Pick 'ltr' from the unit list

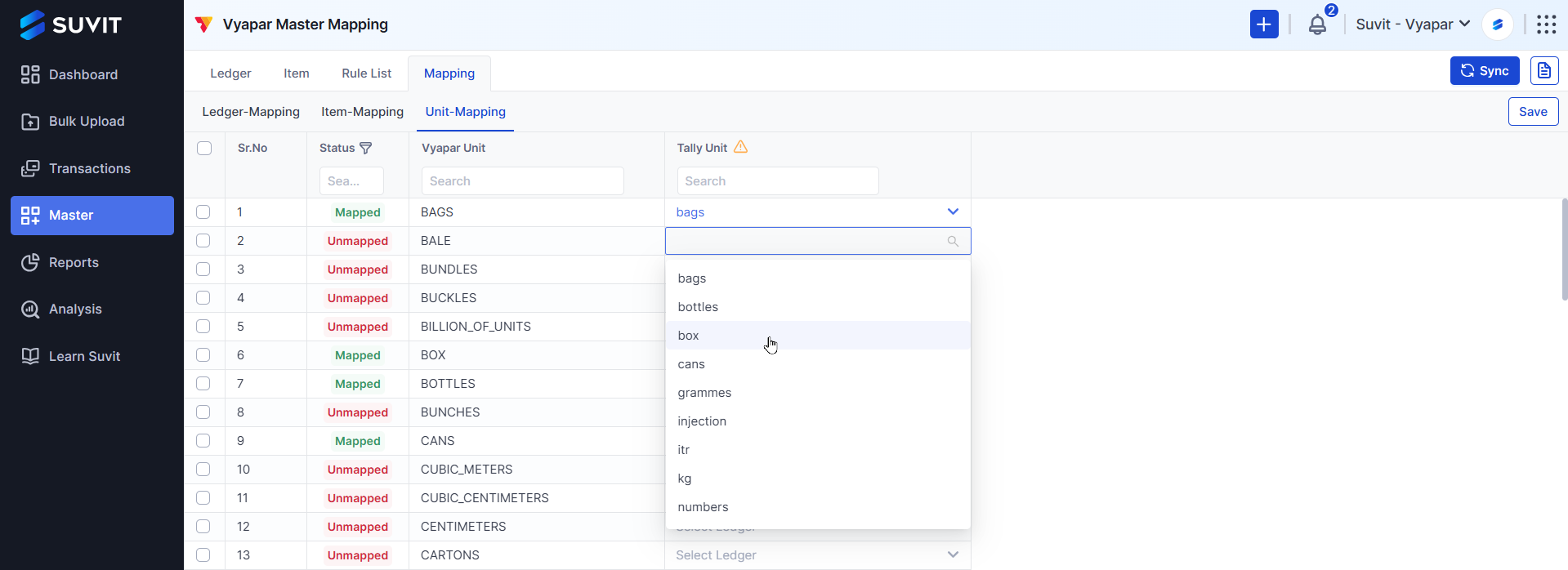pyautogui.click(x=818, y=450)
